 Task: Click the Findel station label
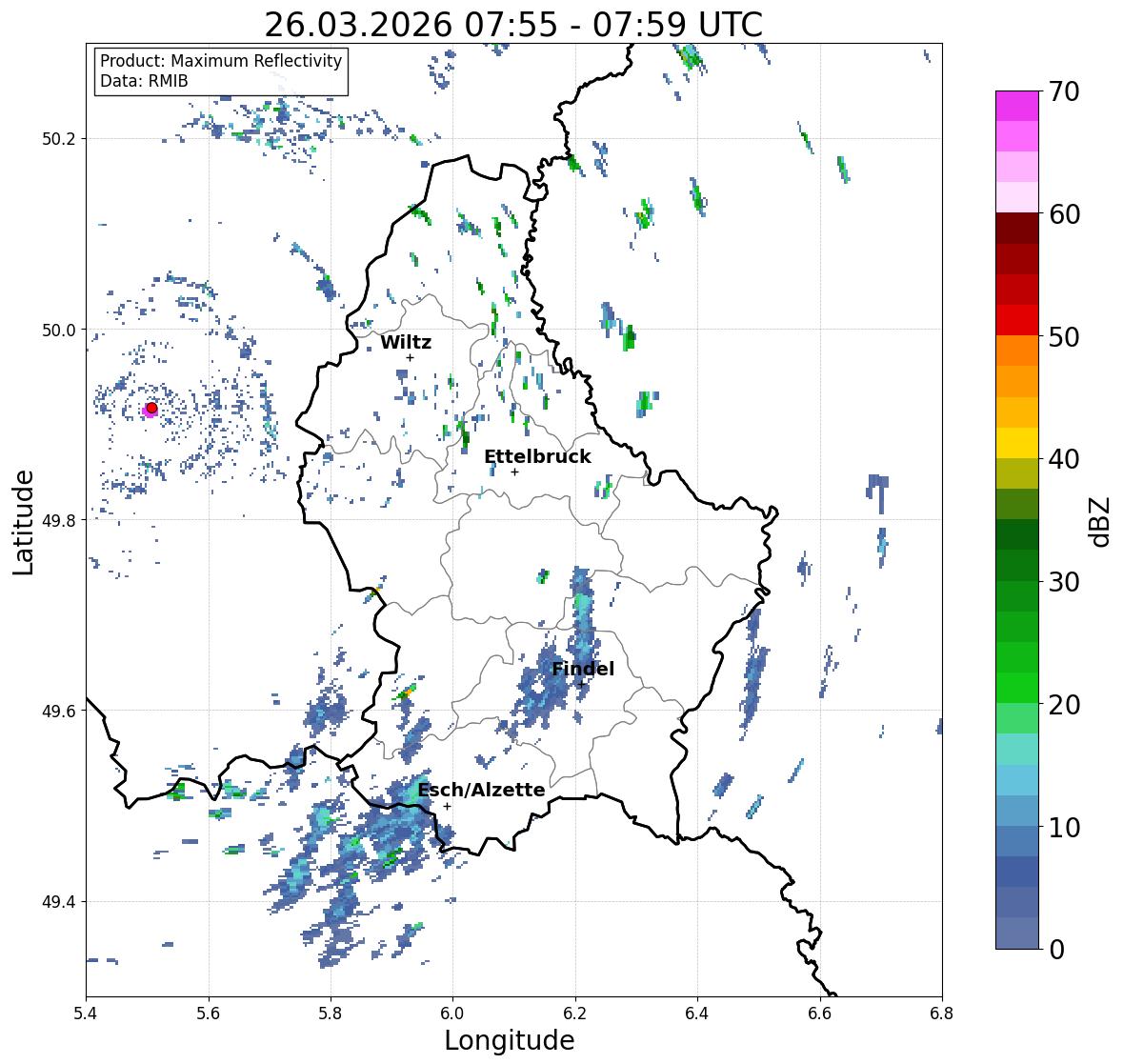582,669
